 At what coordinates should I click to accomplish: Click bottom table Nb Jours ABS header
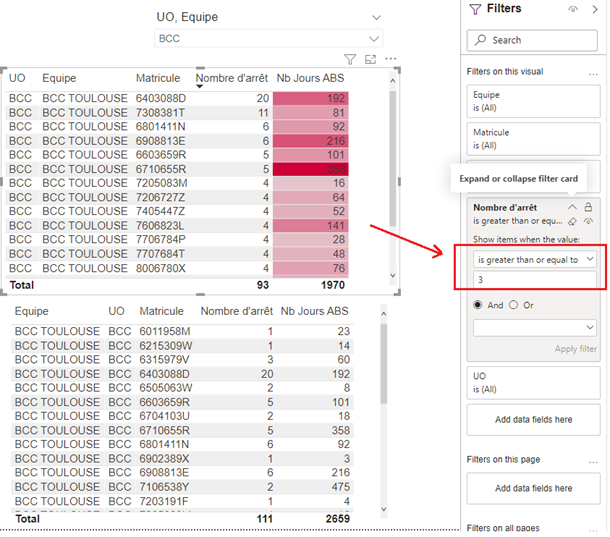click(x=314, y=311)
